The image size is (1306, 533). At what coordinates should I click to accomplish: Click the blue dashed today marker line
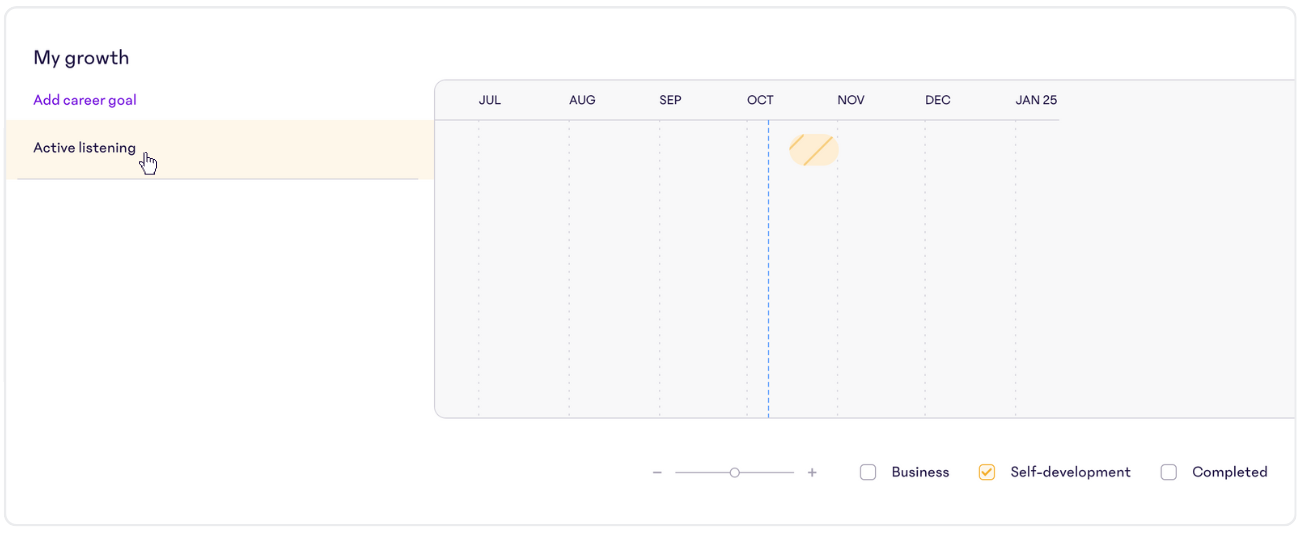coord(768,268)
